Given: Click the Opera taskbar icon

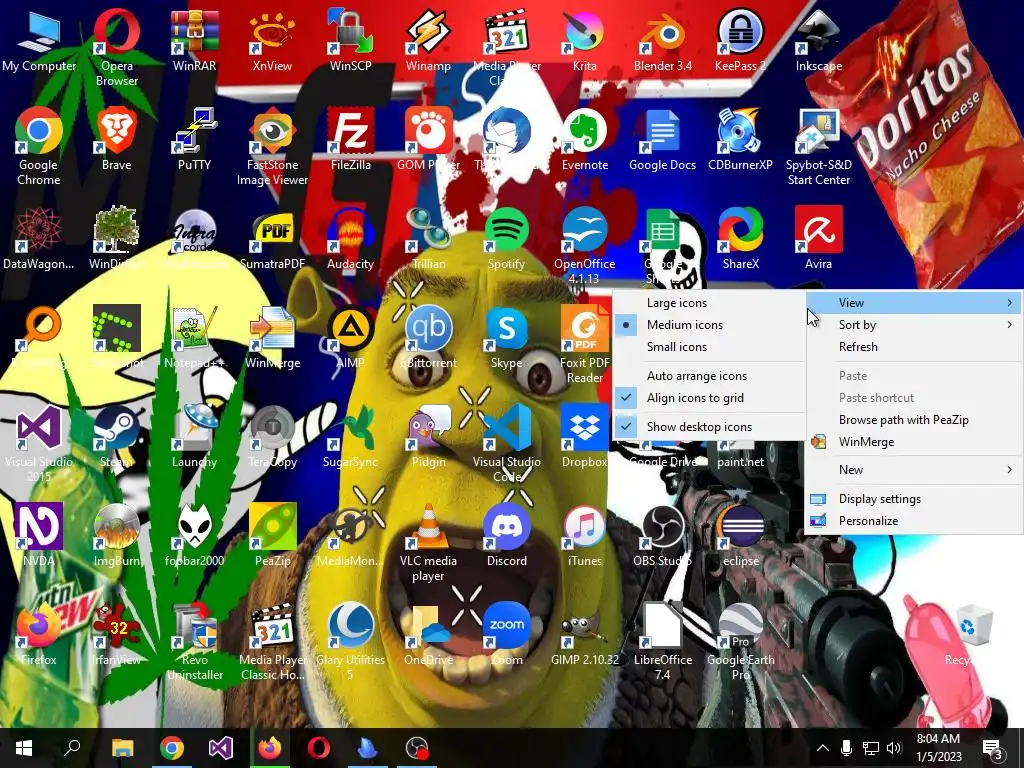Looking at the screenshot, I should [x=319, y=748].
